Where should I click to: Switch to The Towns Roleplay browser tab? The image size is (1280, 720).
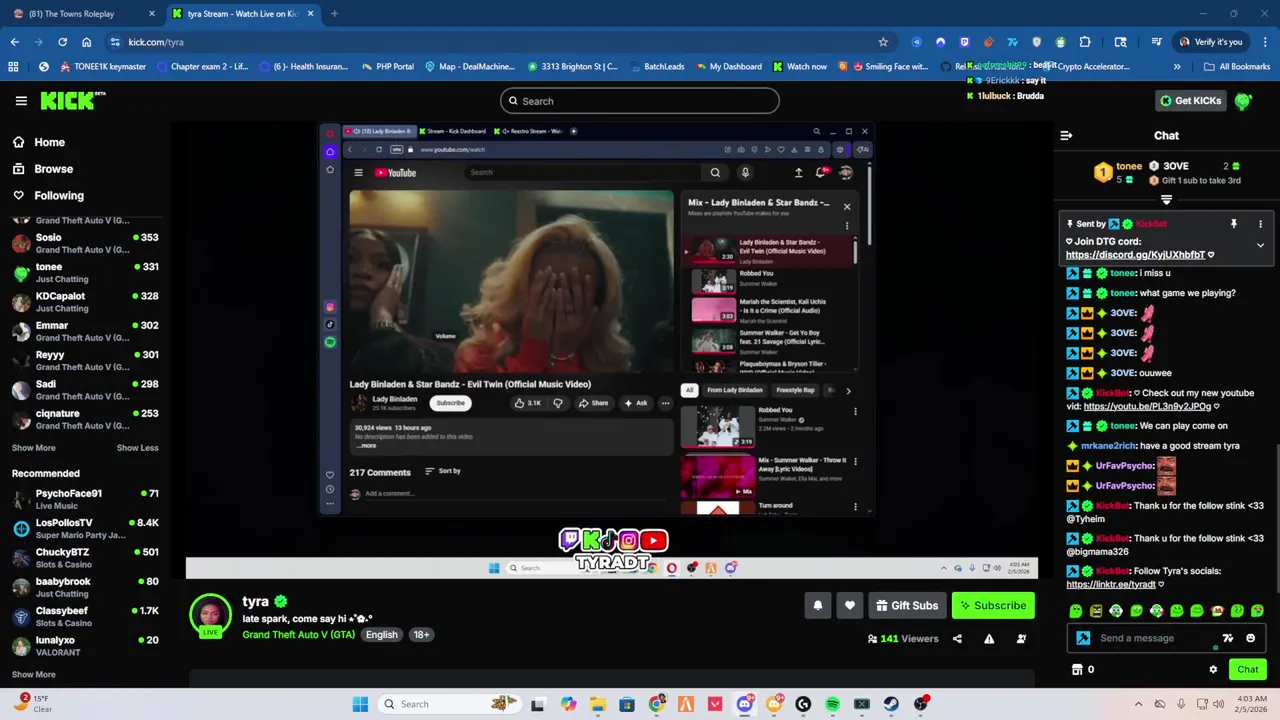pyautogui.click(x=80, y=14)
